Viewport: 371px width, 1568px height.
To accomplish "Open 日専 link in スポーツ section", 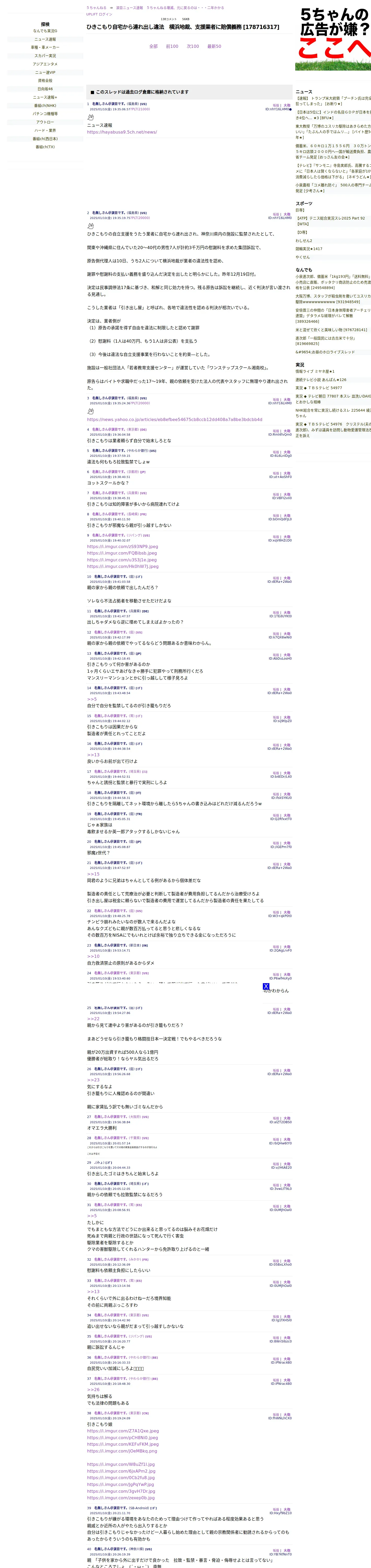I will pyautogui.click(x=300, y=210).
